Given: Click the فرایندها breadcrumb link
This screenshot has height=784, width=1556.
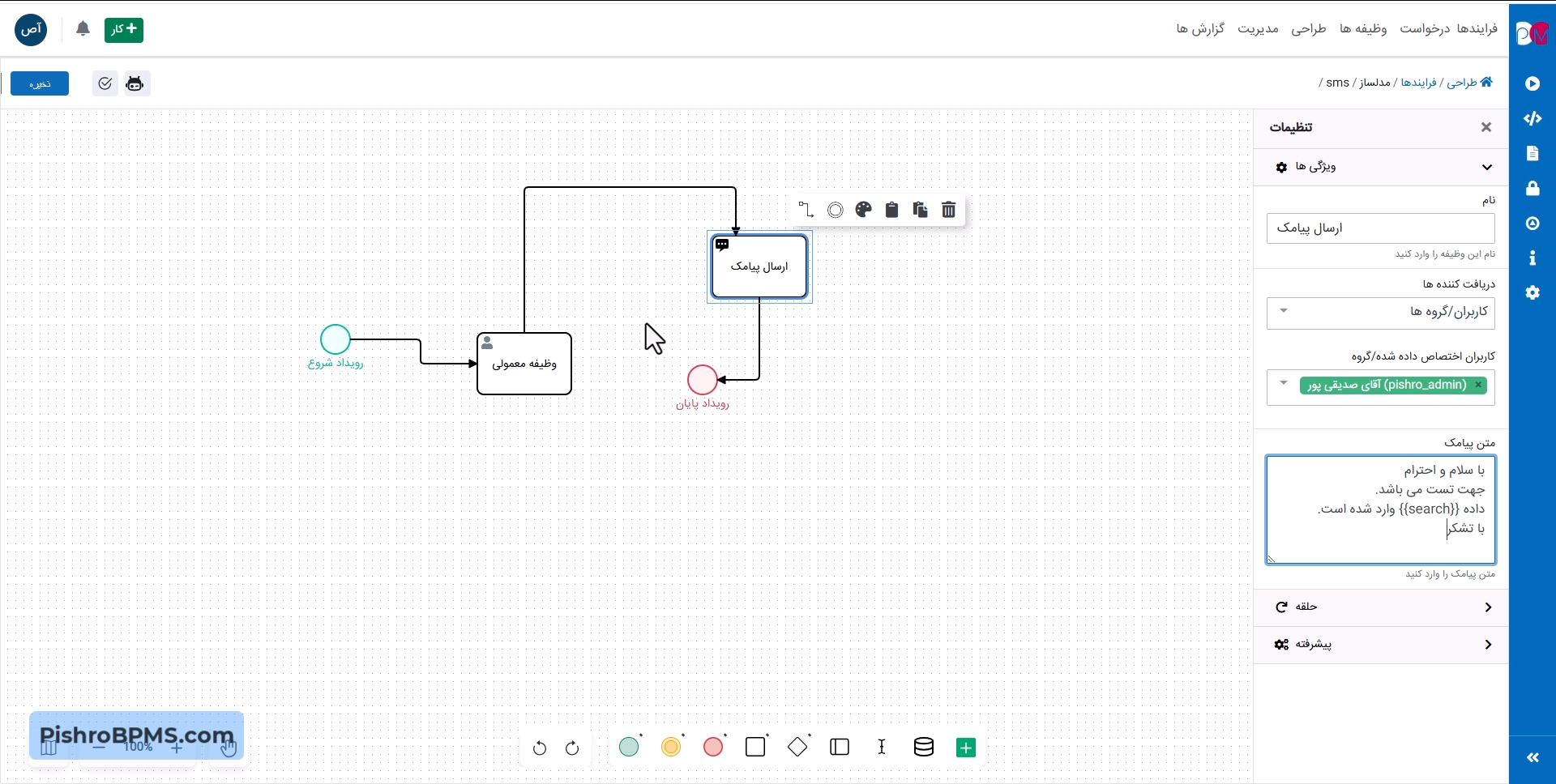Looking at the screenshot, I should (x=1418, y=83).
